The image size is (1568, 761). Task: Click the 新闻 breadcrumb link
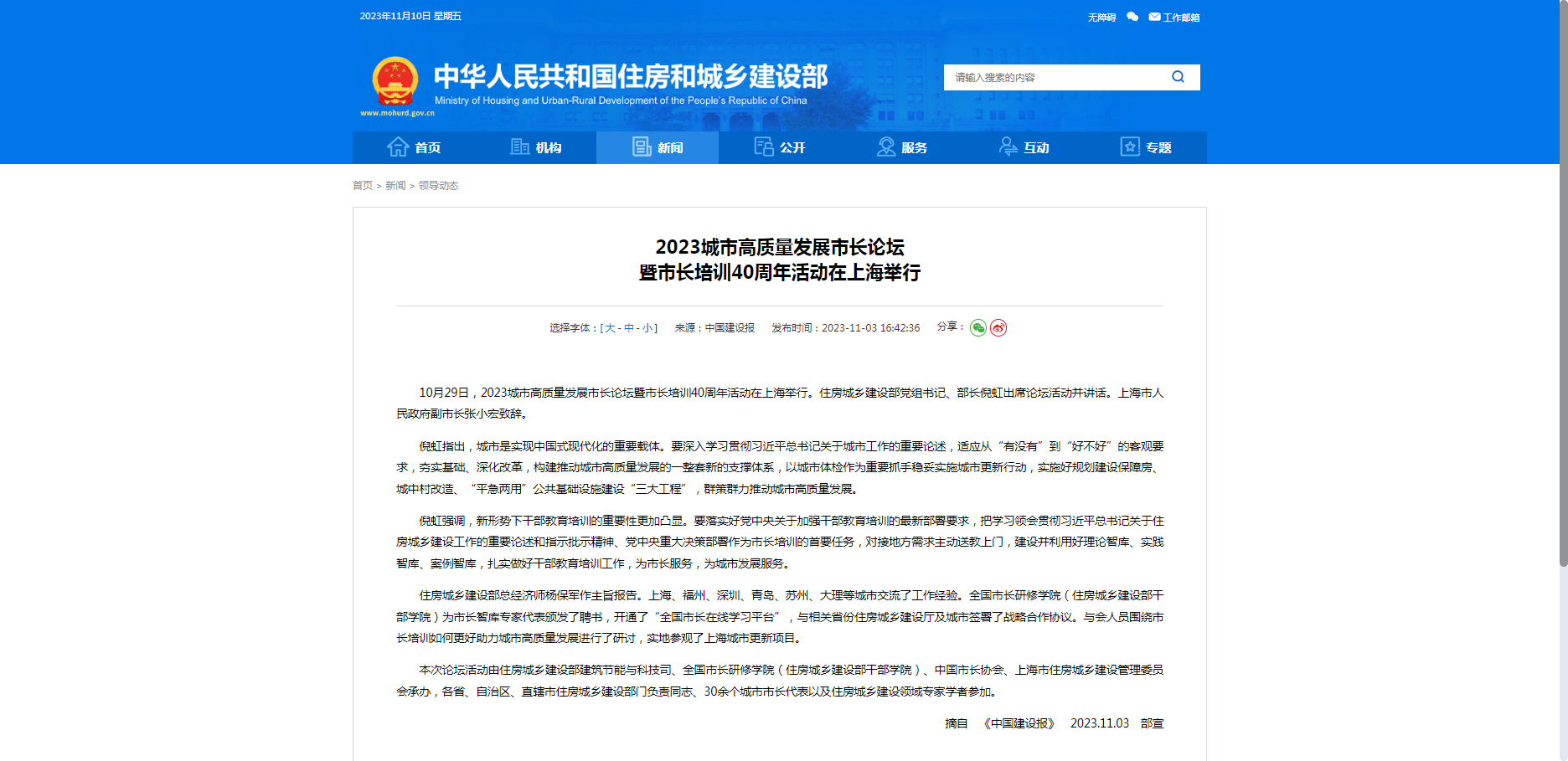(395, 186)
